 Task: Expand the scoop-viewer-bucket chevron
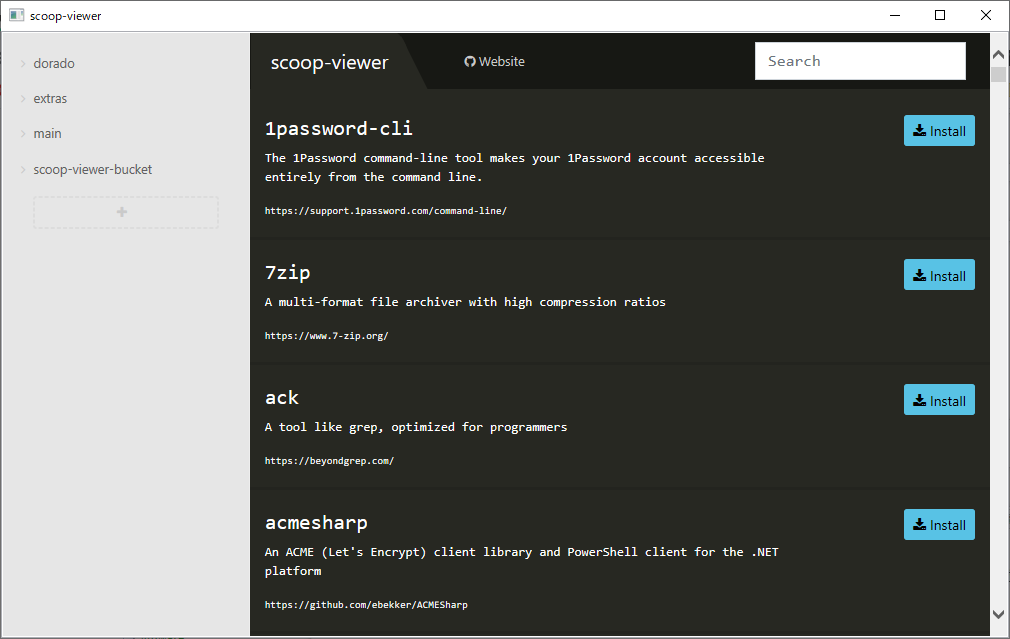pyautogui.click(x=22, y=170)
